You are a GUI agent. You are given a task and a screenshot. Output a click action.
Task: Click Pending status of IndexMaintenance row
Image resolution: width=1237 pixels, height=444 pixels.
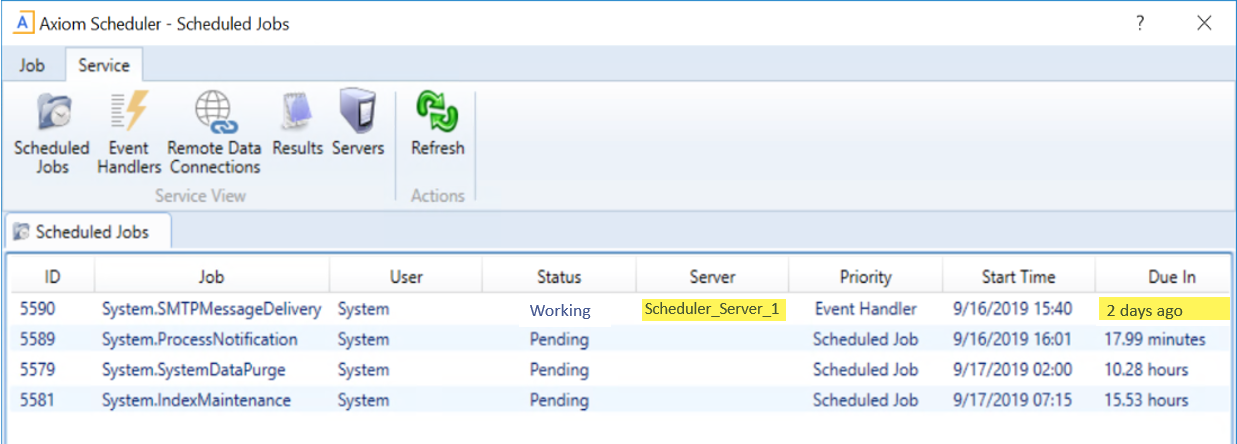pos(559,402)
